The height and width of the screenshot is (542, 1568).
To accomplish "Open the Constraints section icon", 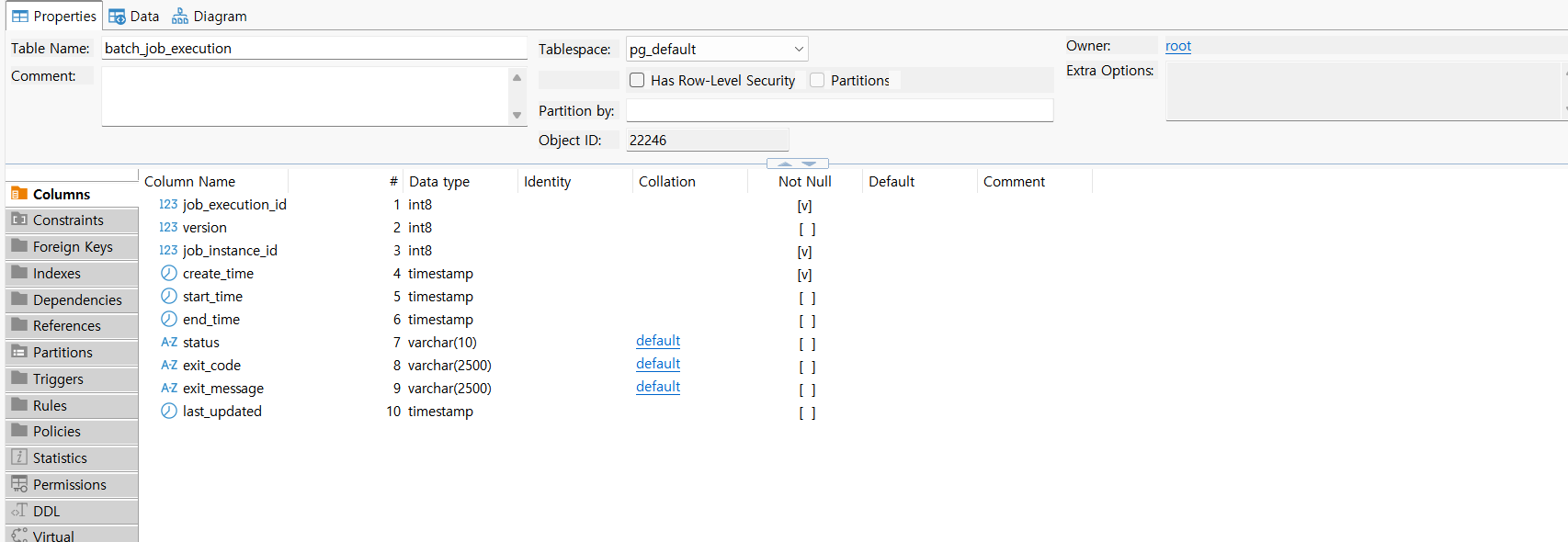I will 19,220.
